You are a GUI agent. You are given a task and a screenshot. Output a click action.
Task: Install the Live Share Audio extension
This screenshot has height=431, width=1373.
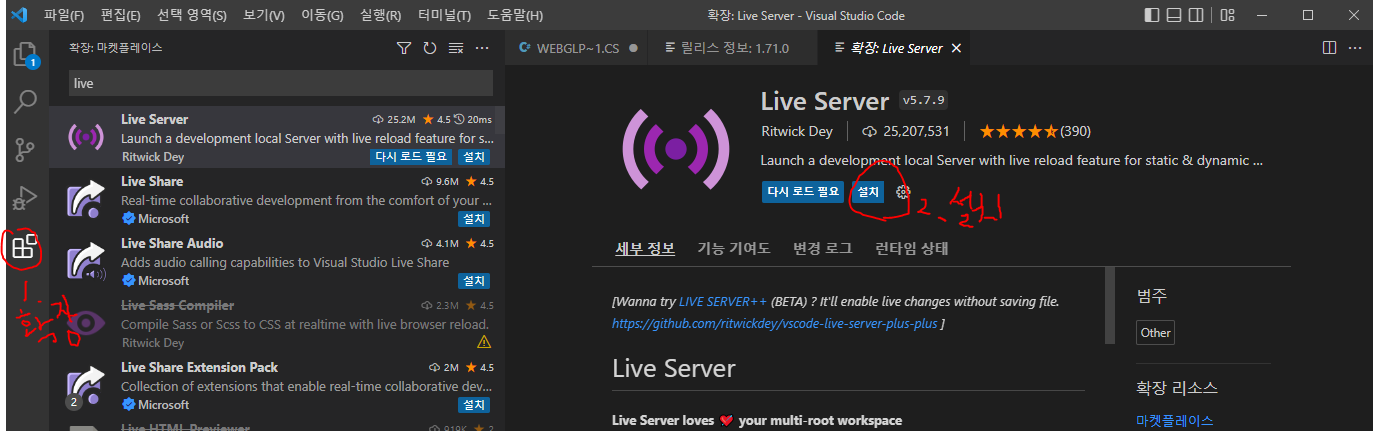point(474,281)
